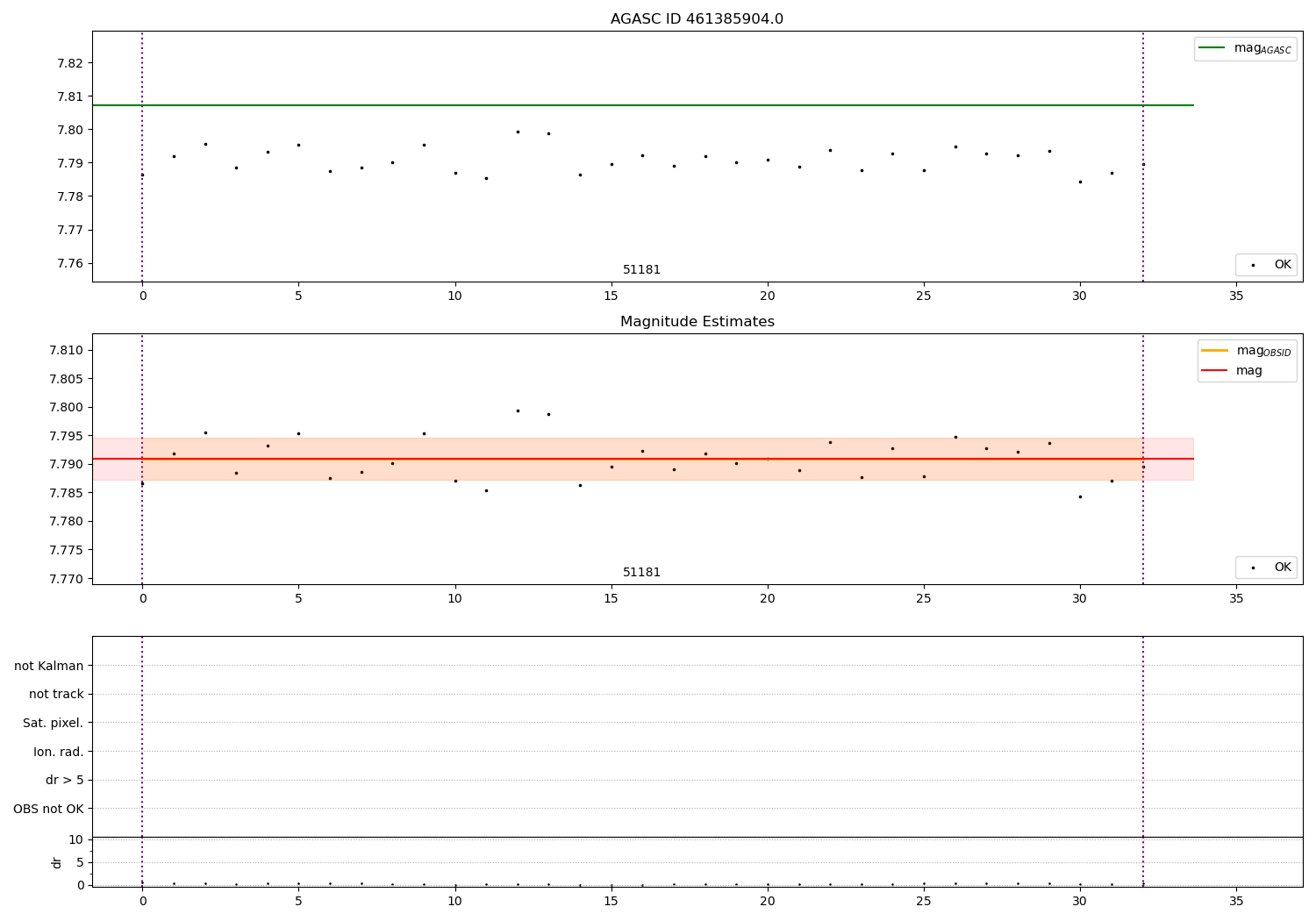Click the x-axis tick 25 in Magnitude Estimates plot
Screen dimensions: 1316x921
tap(923, 599)
